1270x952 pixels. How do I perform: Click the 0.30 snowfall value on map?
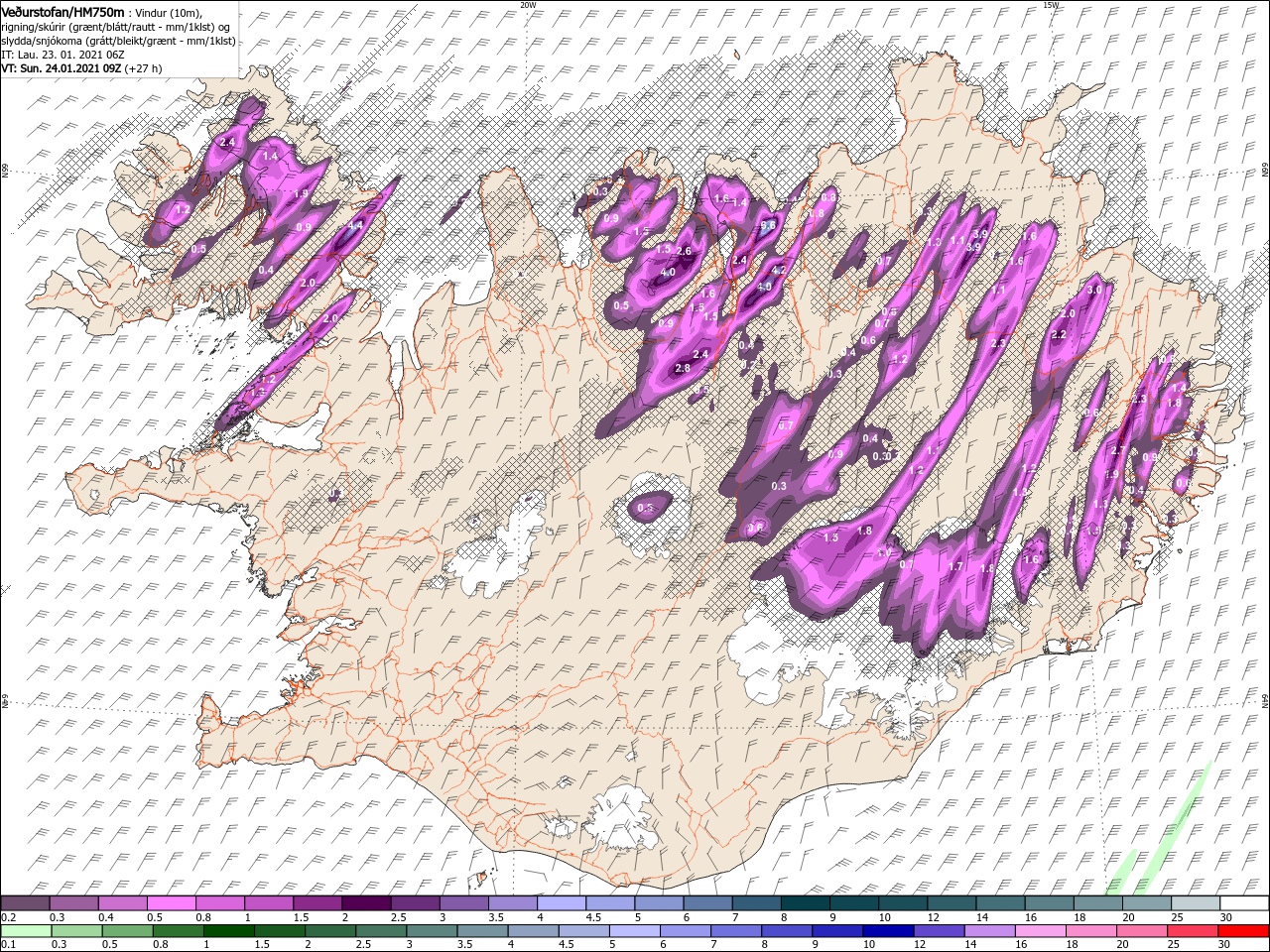click(x=880, y=455)
